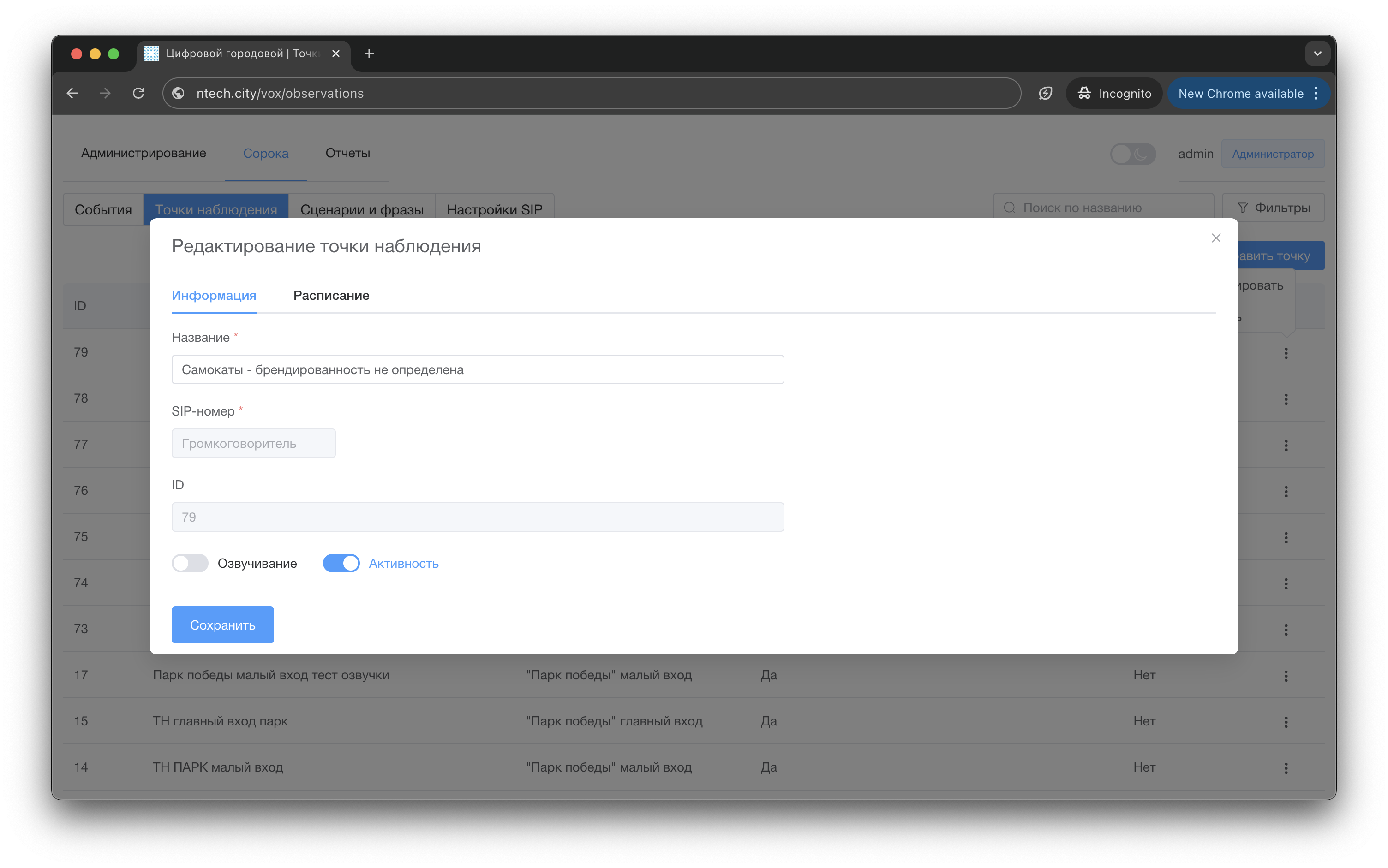Reload the page with the refresh icon
The image size is (1388, 868).
click(x=138, y=93)
